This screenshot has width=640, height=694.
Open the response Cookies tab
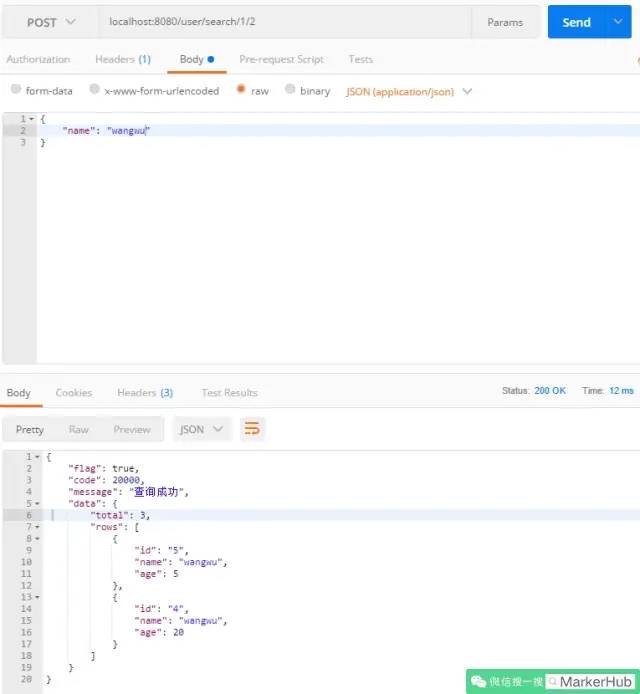click(x=74, y=393)
